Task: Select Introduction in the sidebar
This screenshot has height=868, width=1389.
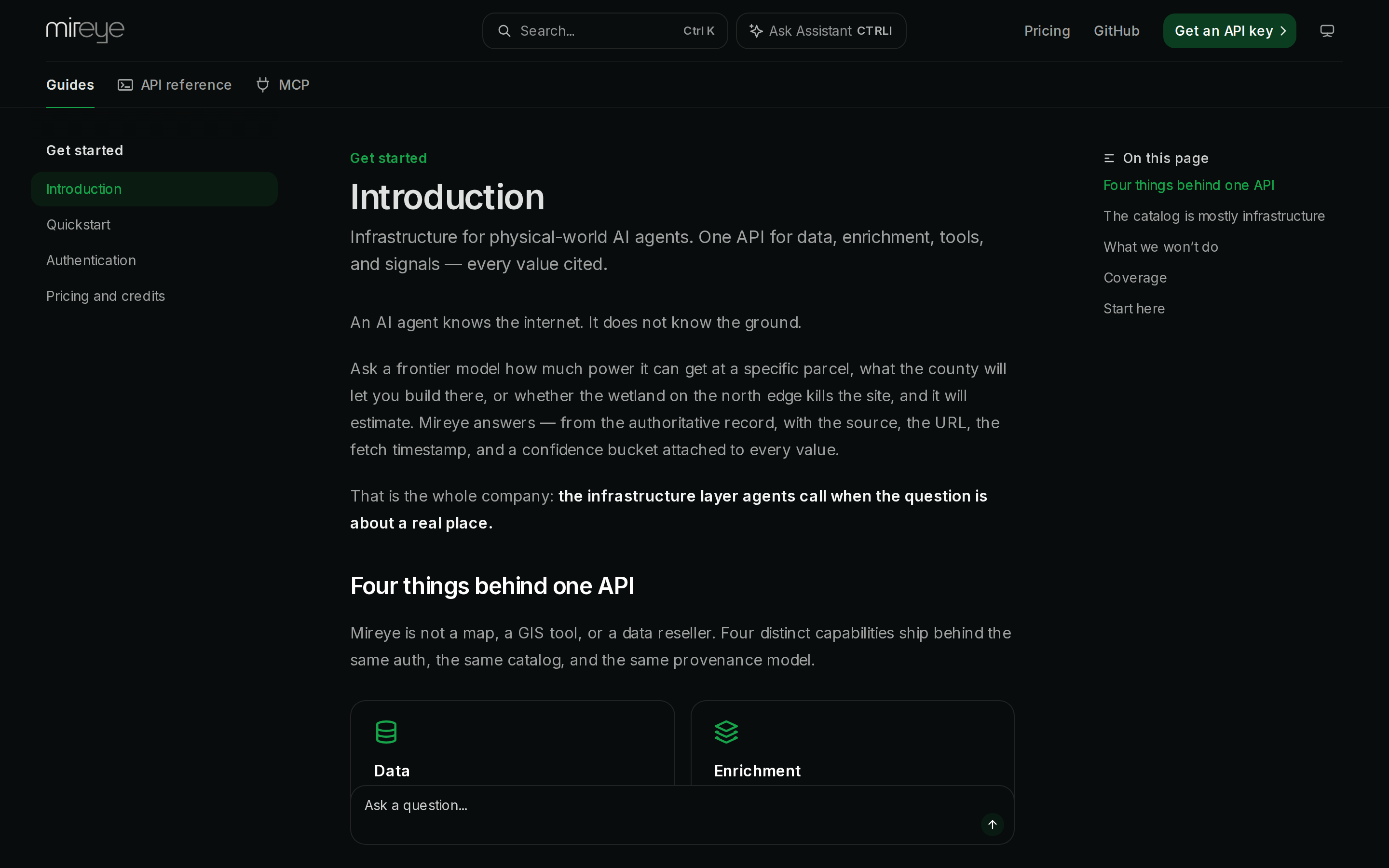Action: pos(154,189)
